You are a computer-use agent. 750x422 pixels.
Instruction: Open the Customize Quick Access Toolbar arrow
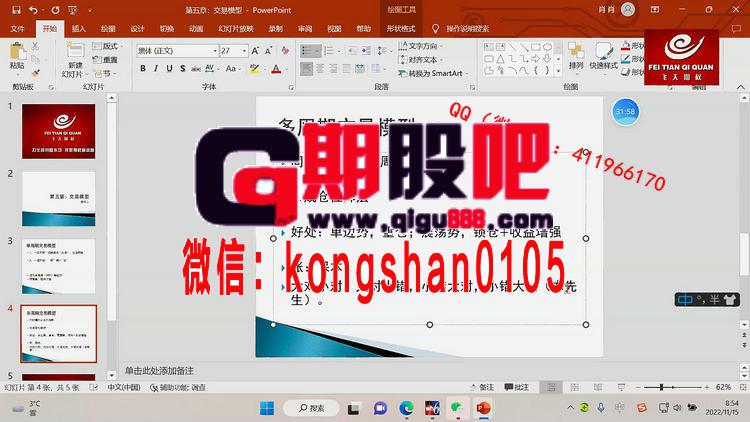[89, 10]
